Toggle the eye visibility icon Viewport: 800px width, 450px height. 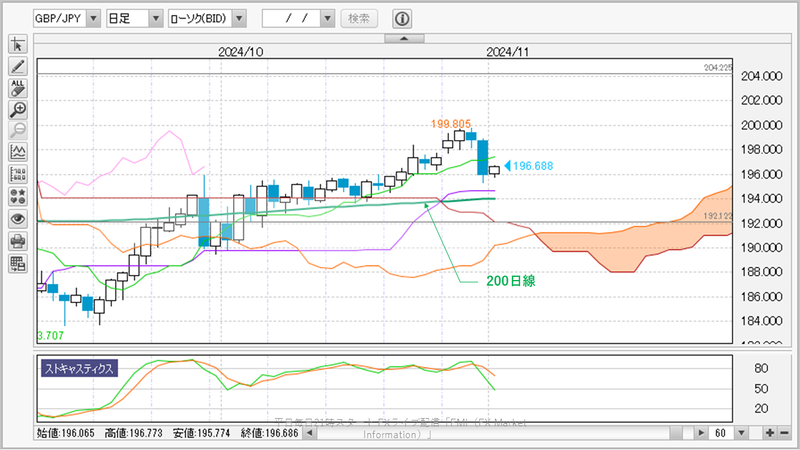[18, 219]
